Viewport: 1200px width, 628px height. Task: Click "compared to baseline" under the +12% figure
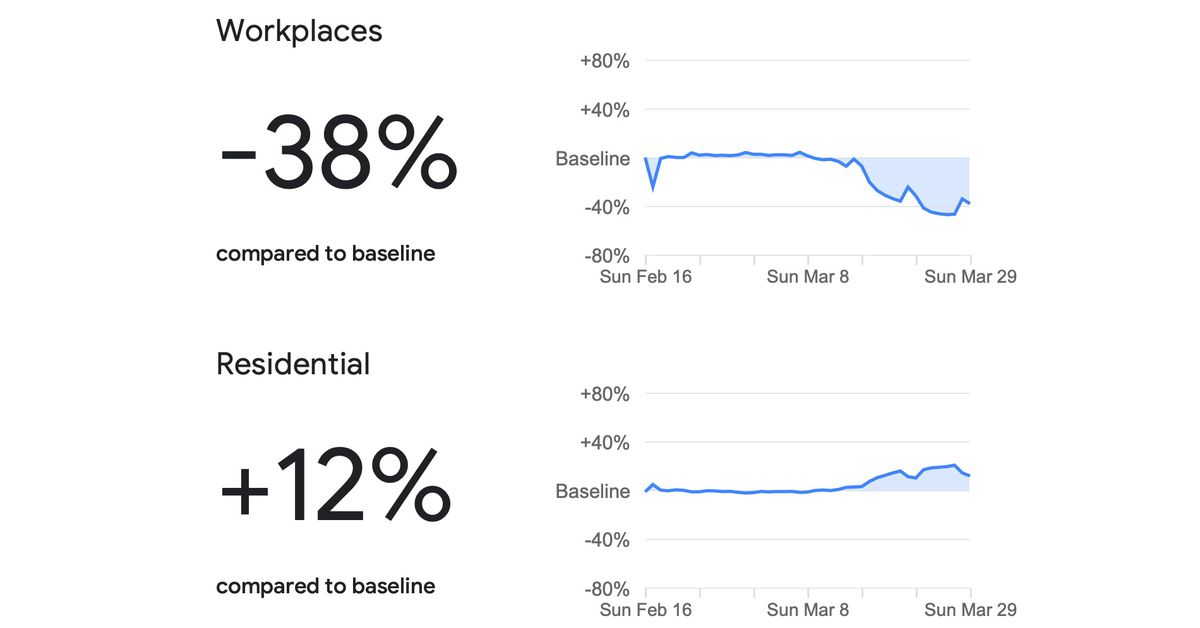[x=325, y=586]
